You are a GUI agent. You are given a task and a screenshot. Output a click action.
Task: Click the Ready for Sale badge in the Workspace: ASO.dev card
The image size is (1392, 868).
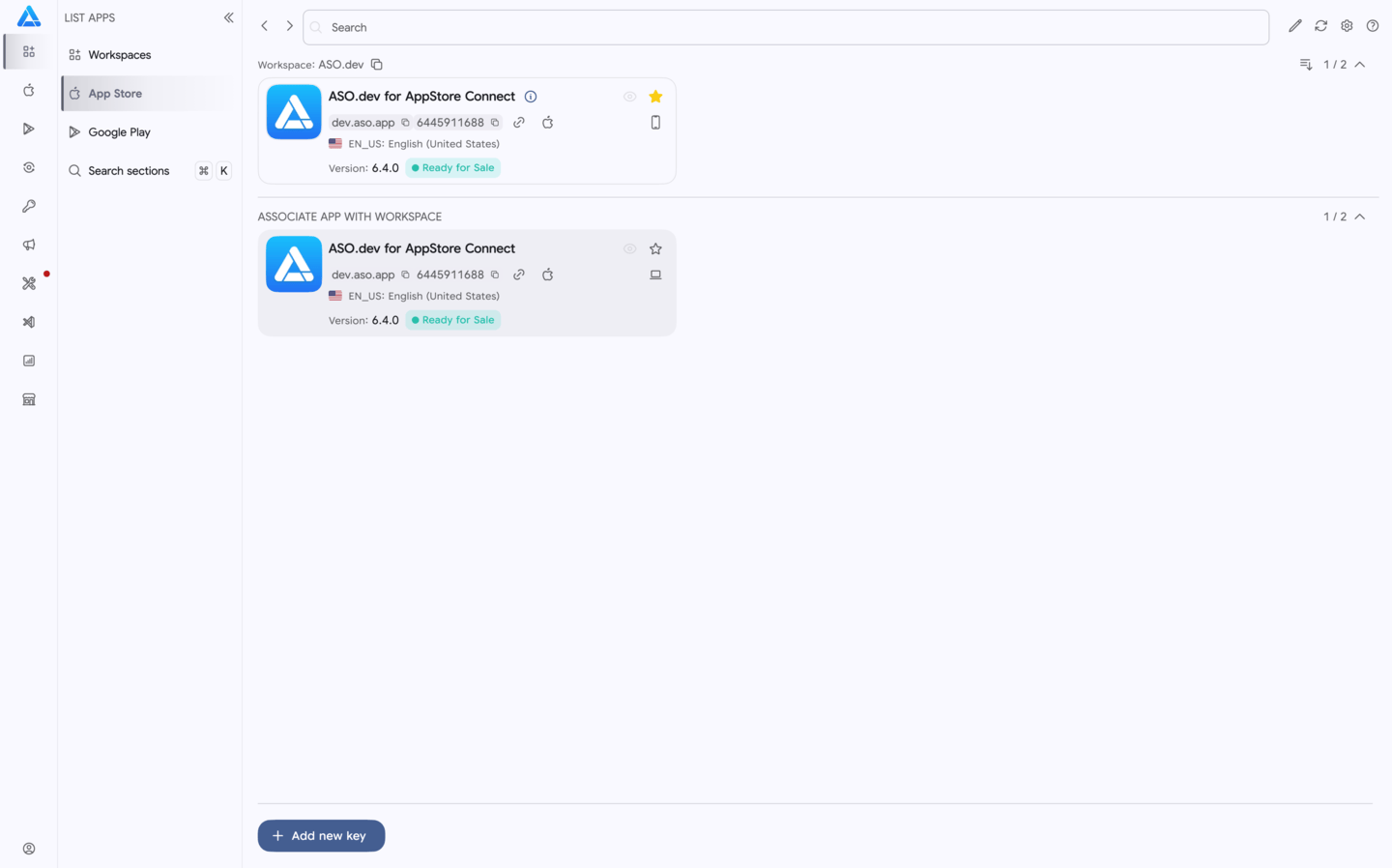[x=453, y=168]
